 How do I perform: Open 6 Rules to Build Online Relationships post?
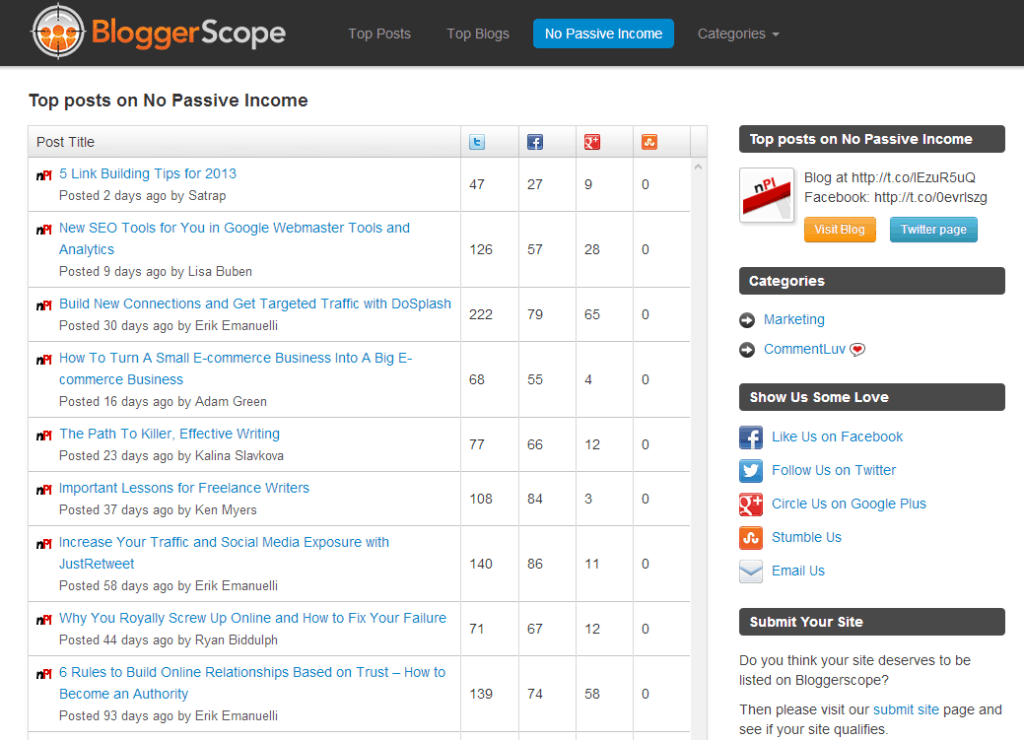[252, 683]
